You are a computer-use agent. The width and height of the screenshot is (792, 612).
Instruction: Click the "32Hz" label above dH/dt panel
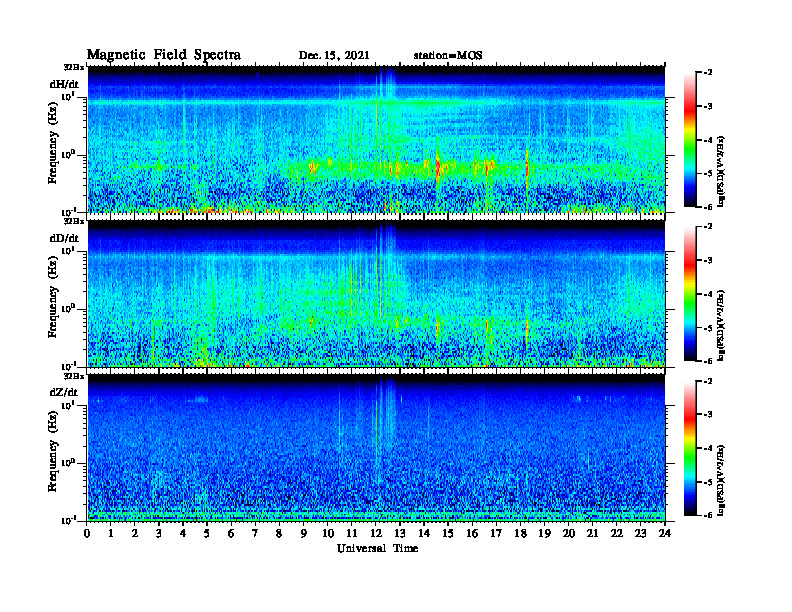coord(74,67)
